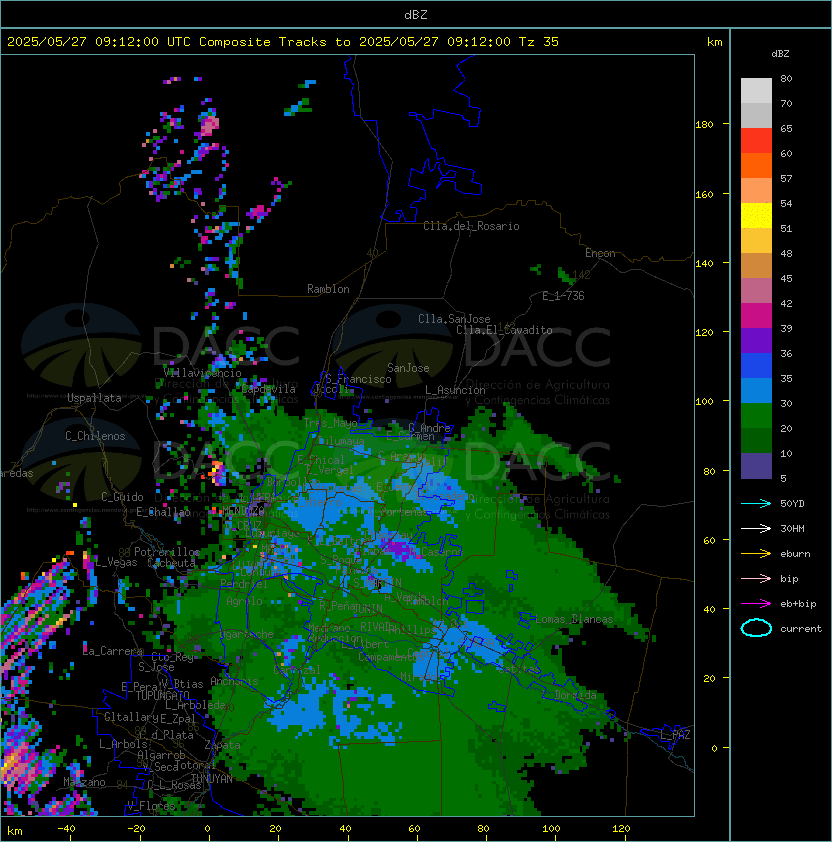The width and height of the screenshot is (832, 842).
Task: Click the magenta eb+bip arrow legend icon
Action: click(x=756, y=604)
